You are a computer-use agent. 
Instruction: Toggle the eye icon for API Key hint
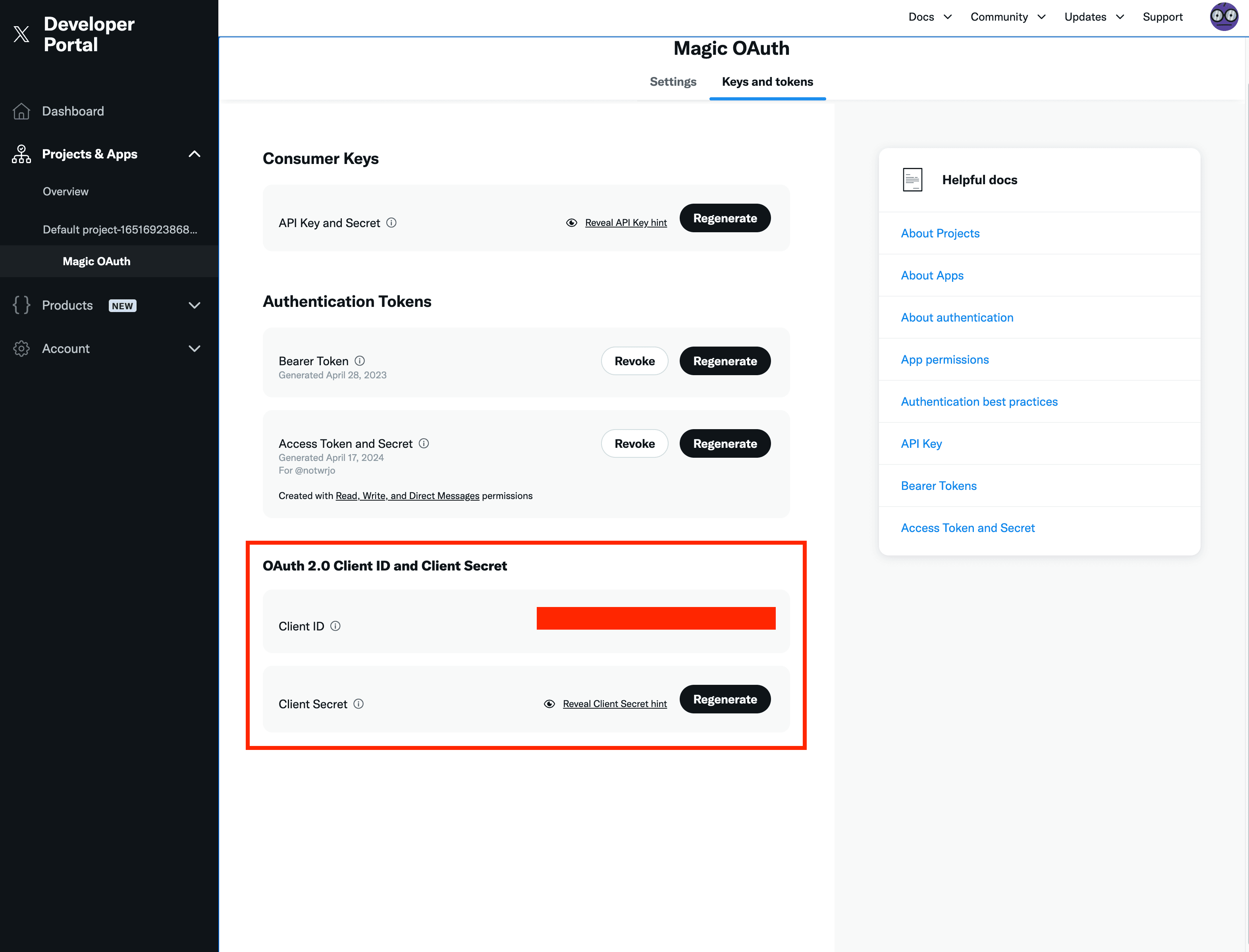point(572,223)
